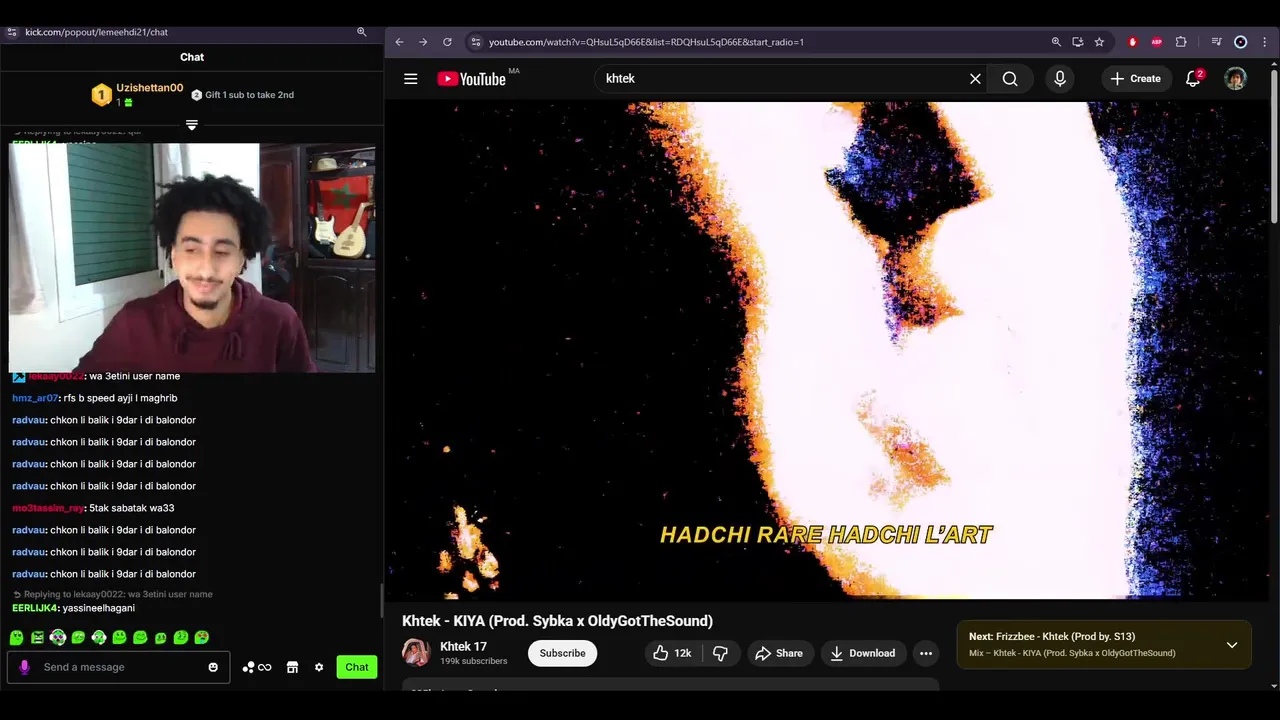1280x720 pixels.
Task: Dislike the Khtek KIYA video
Action: click(x=720, y=653)
